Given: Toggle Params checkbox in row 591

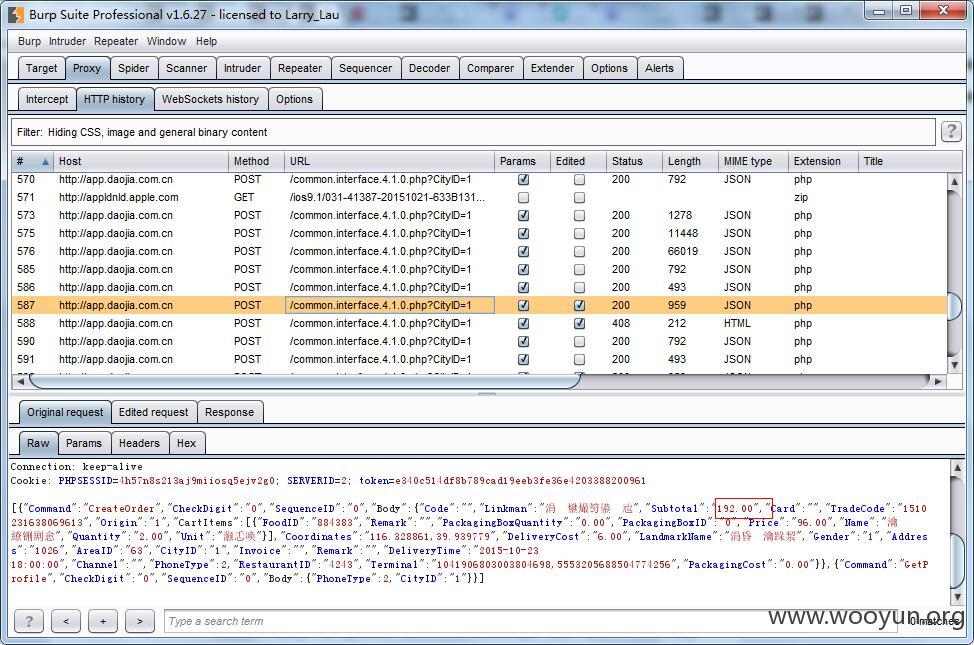Looking at the screenshot, I should (524, 360).
